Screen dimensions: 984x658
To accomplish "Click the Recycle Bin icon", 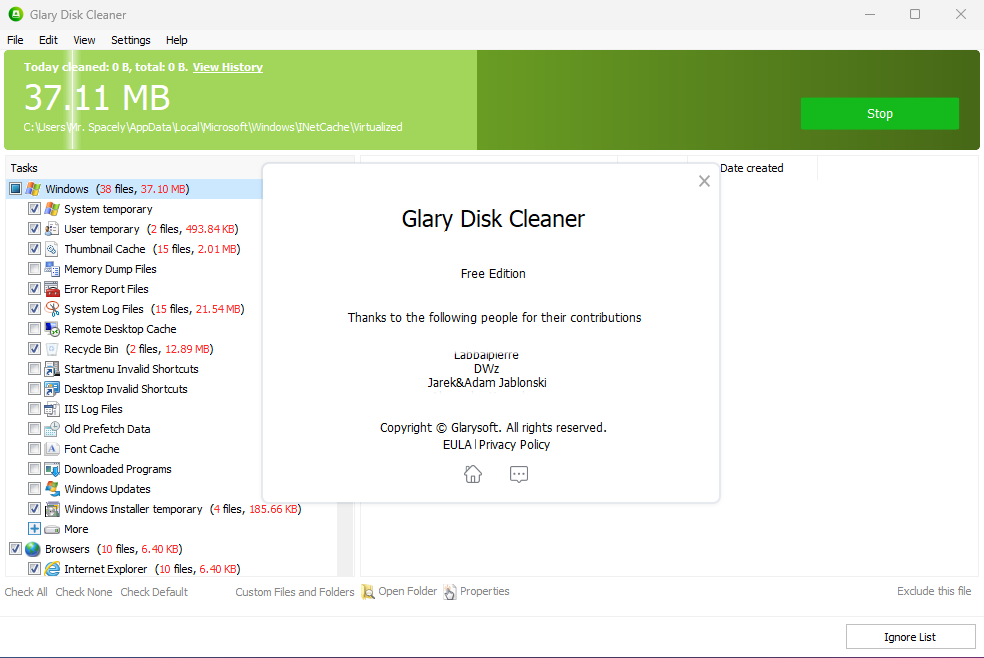I will pyautogui.click(x=52, y=349).
